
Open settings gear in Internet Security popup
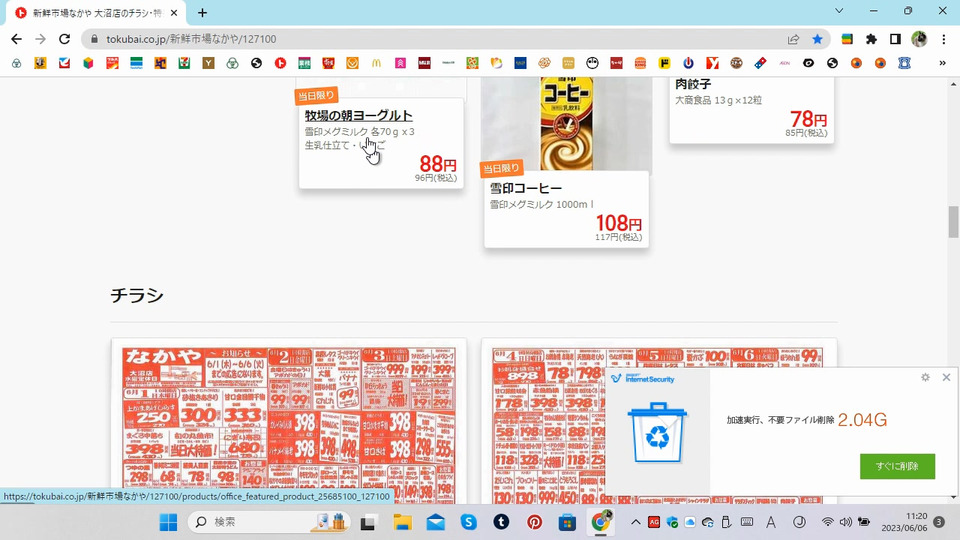[925, 377]
